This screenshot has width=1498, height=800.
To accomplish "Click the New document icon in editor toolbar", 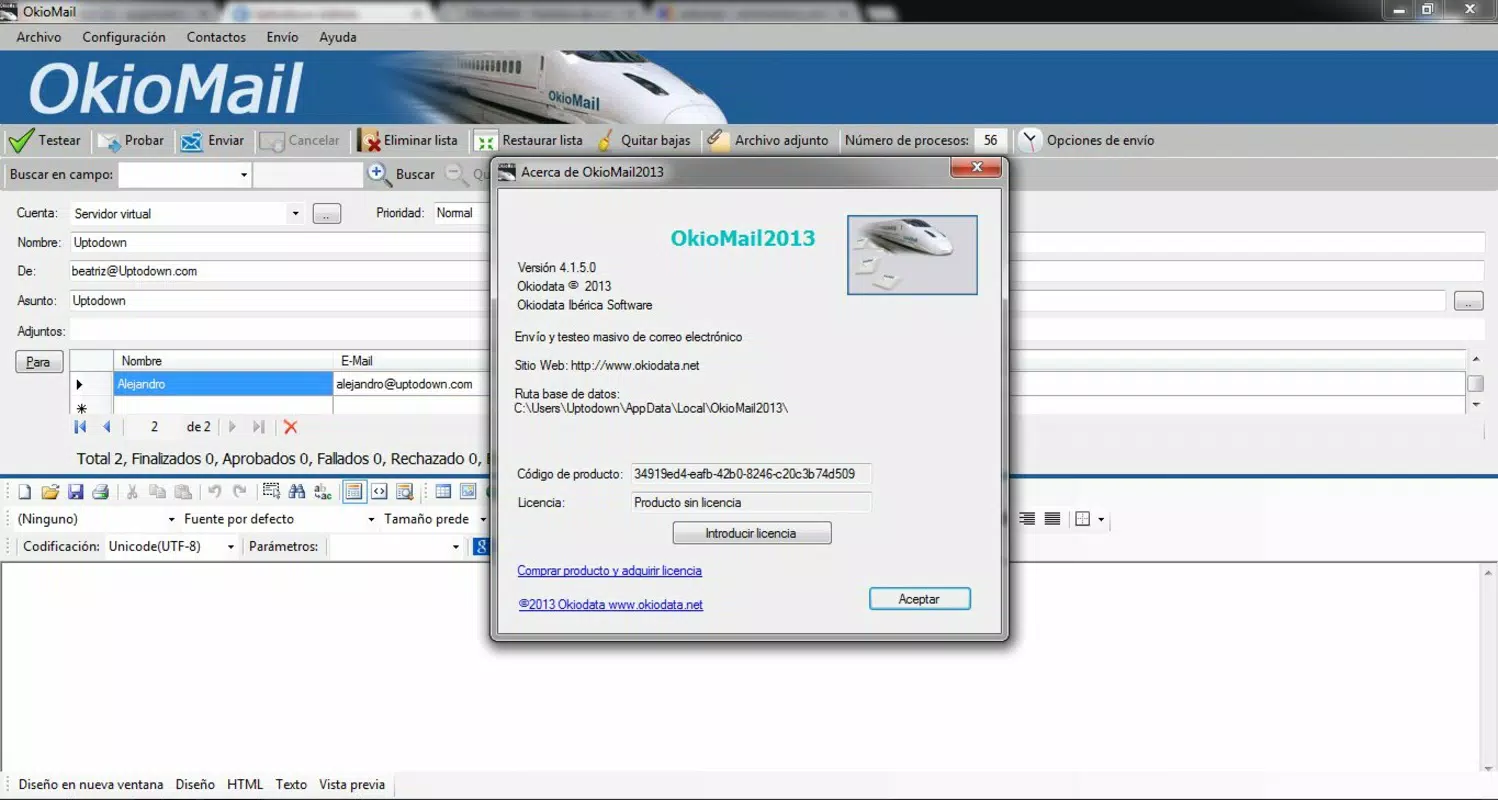I will [x=25, y=491].
